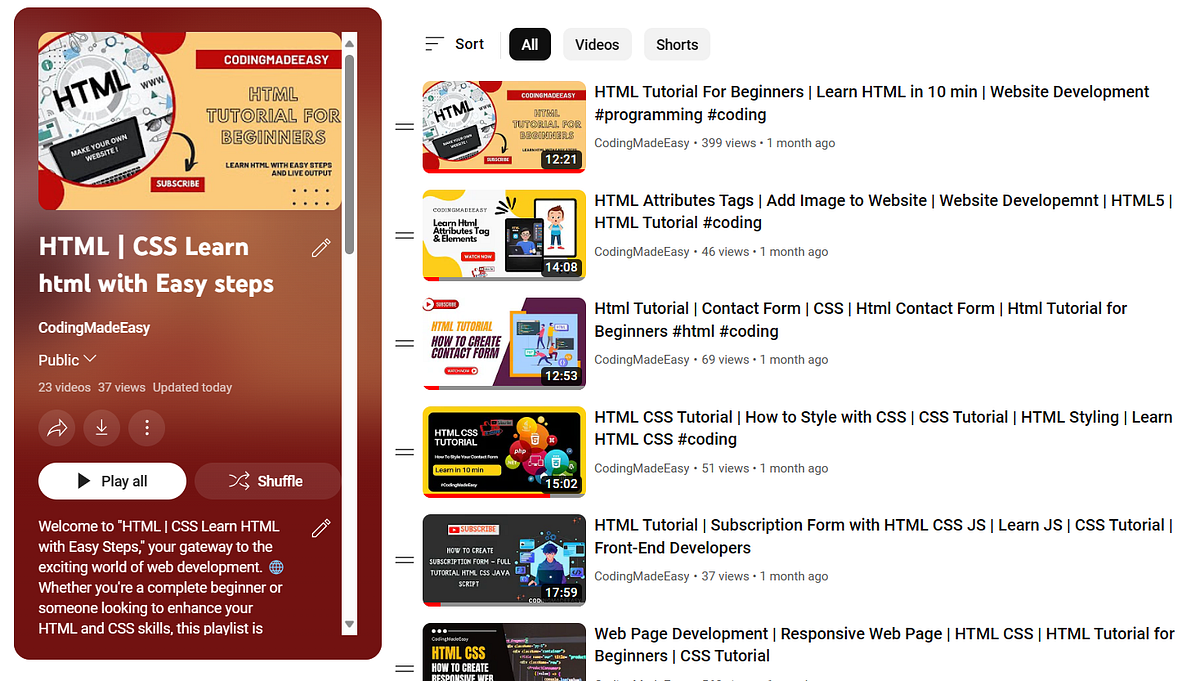Open the playlist more-options three-dot menu

[147, 428]
